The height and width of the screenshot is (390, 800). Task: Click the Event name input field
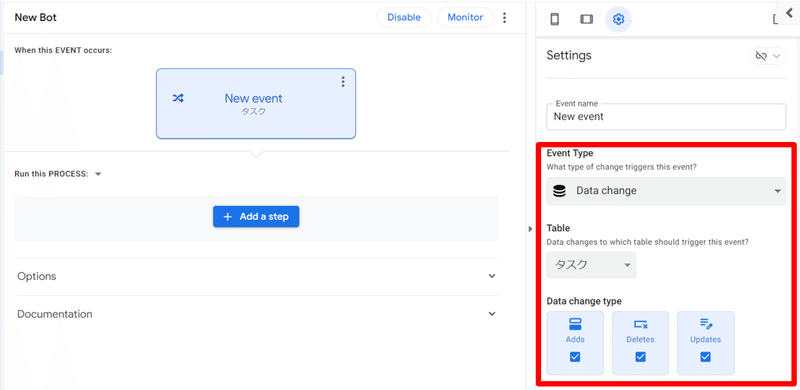click(x=666, y=117)
